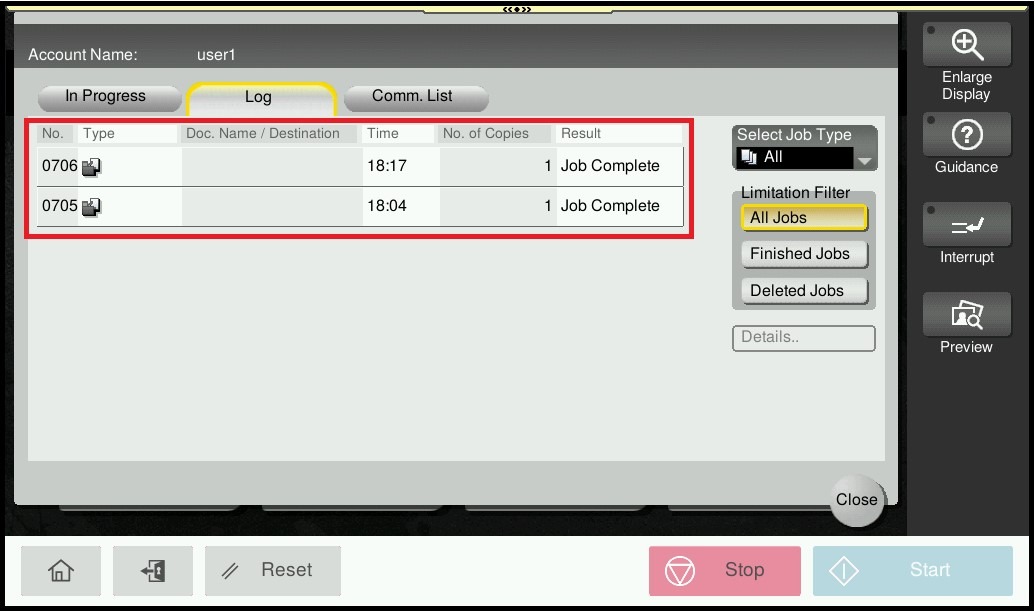
Task: Select the All Jobs limitation filter
Action: [x=804, y=218]
